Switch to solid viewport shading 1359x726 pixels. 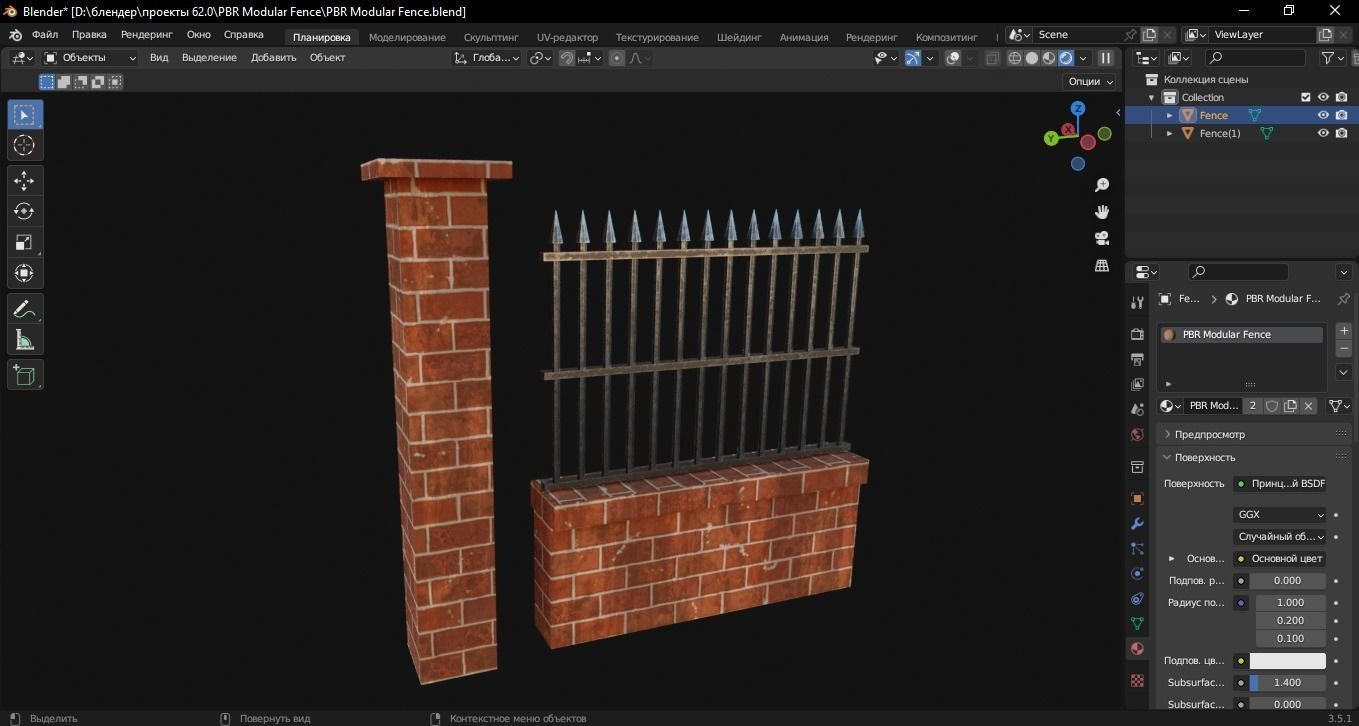1032,58
